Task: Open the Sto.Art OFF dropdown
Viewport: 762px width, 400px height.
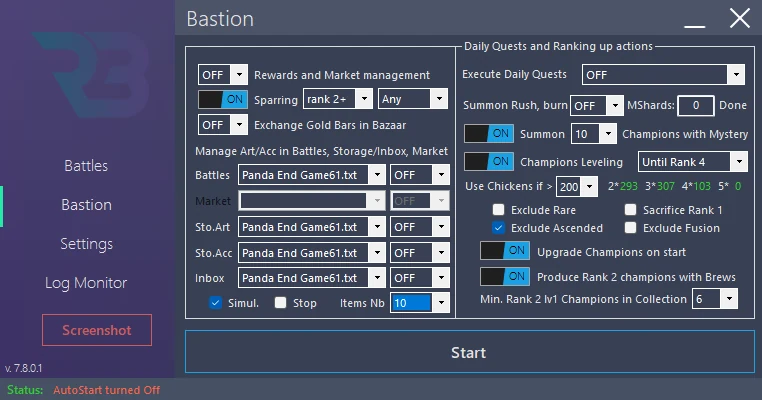Action: (x=420, y=227)
